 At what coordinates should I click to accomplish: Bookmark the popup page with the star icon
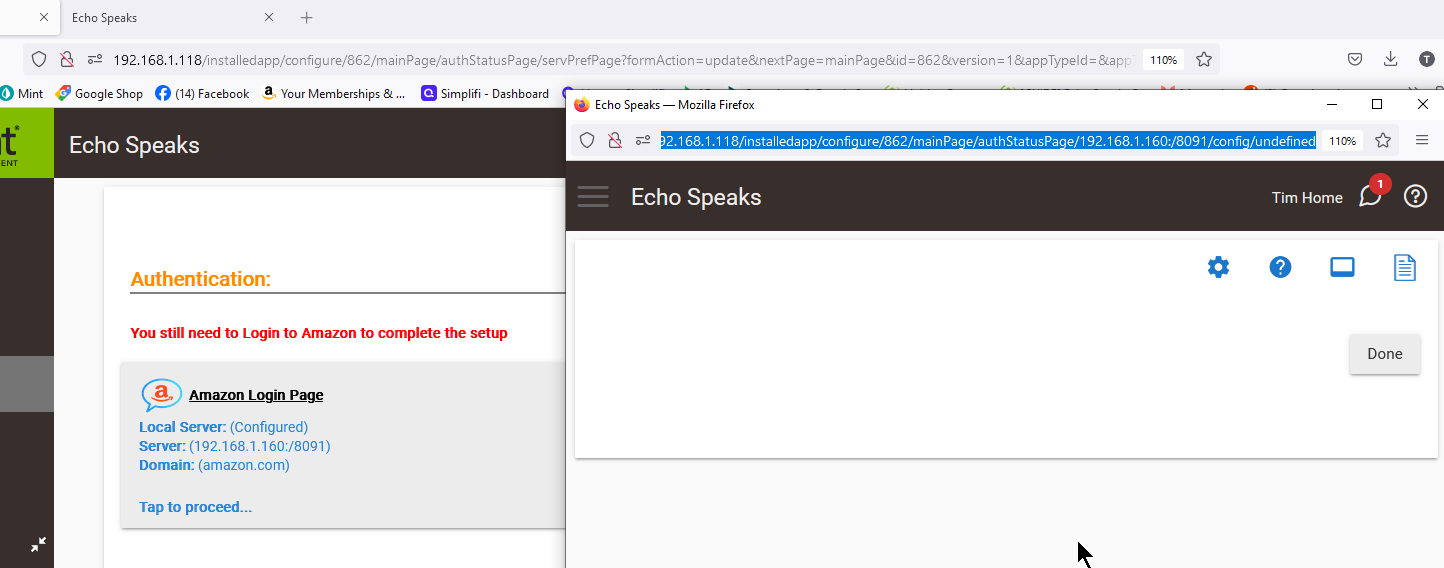1383,141
